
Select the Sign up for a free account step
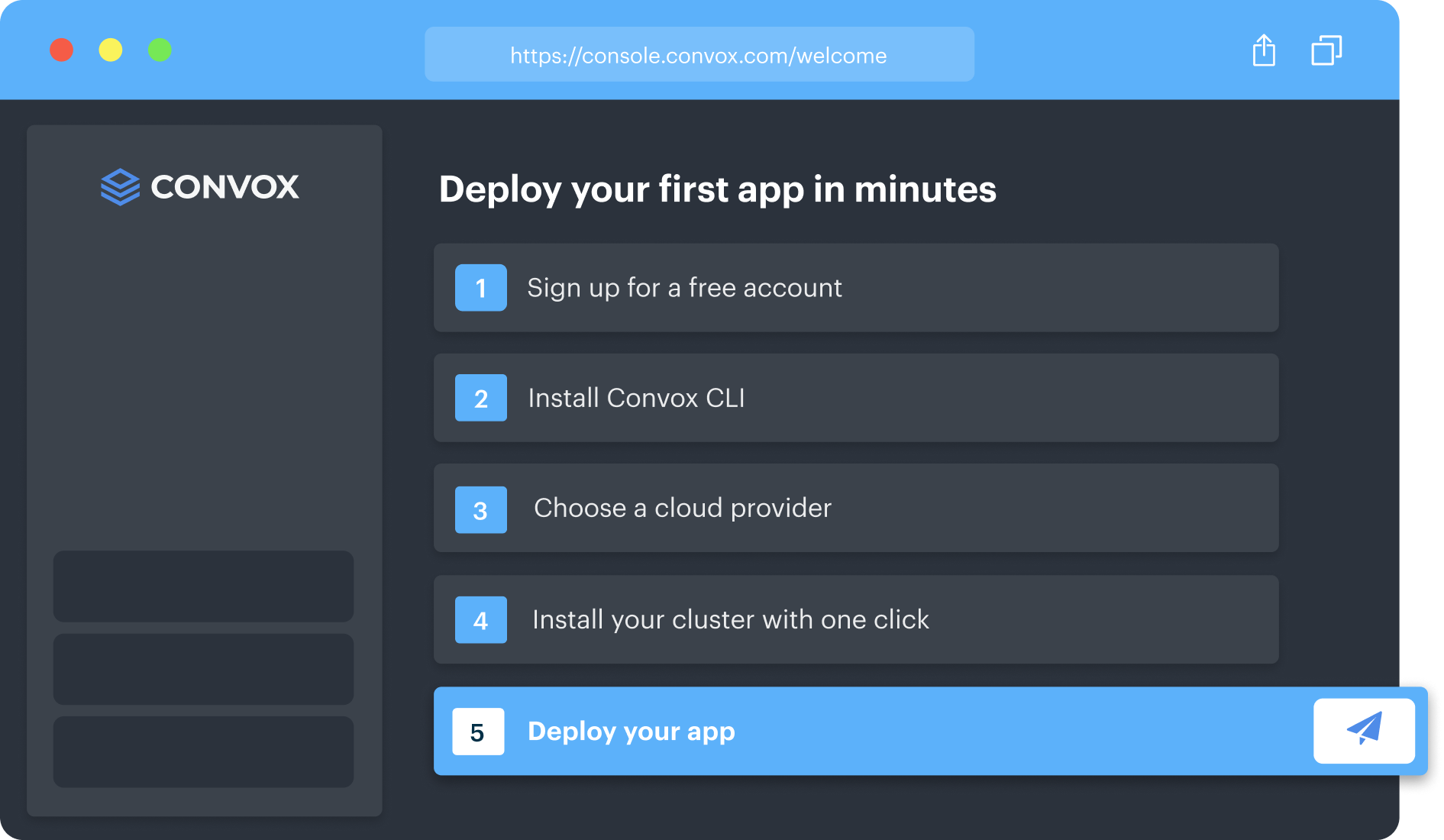(x=855, y=288)
